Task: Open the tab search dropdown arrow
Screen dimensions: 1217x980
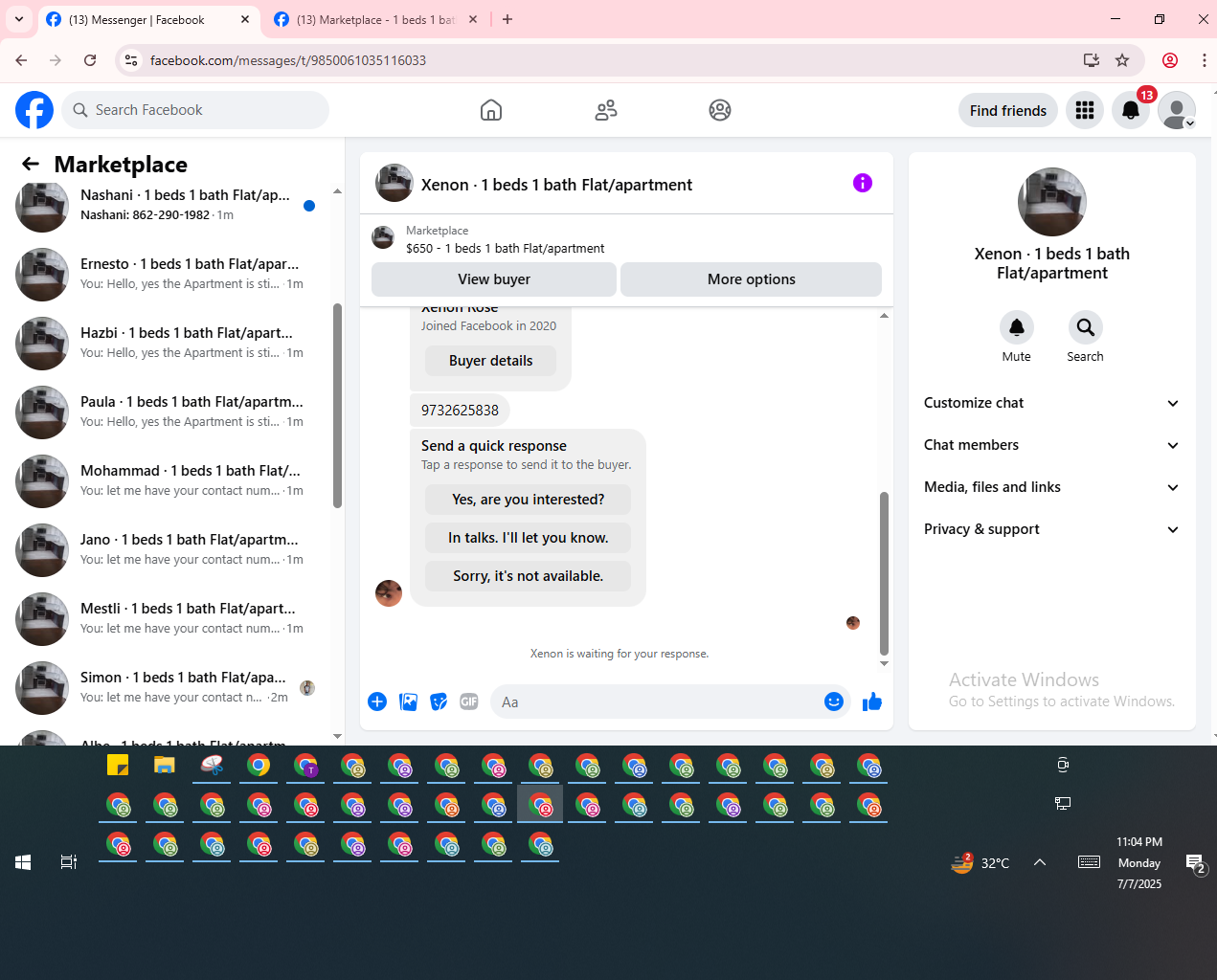Action: (19, 19)
